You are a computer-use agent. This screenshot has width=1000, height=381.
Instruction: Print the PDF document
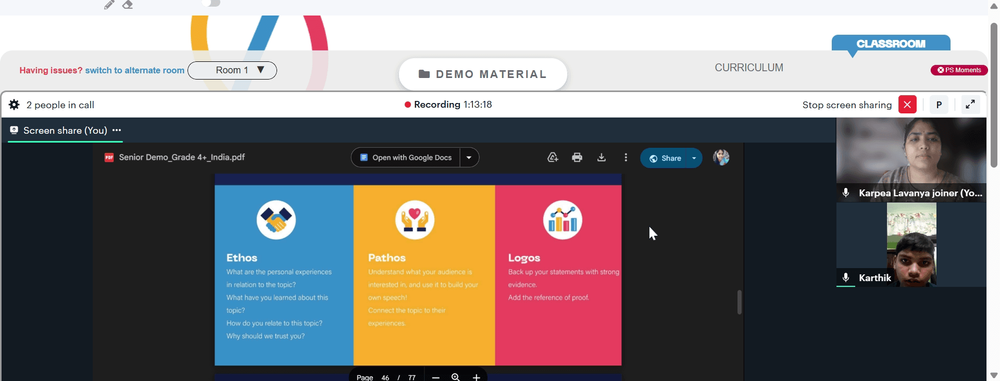click(577, 158)
